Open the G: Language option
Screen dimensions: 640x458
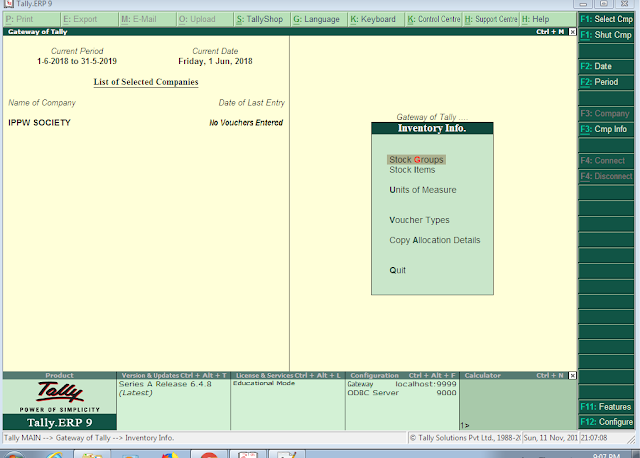tap(319, 19)
